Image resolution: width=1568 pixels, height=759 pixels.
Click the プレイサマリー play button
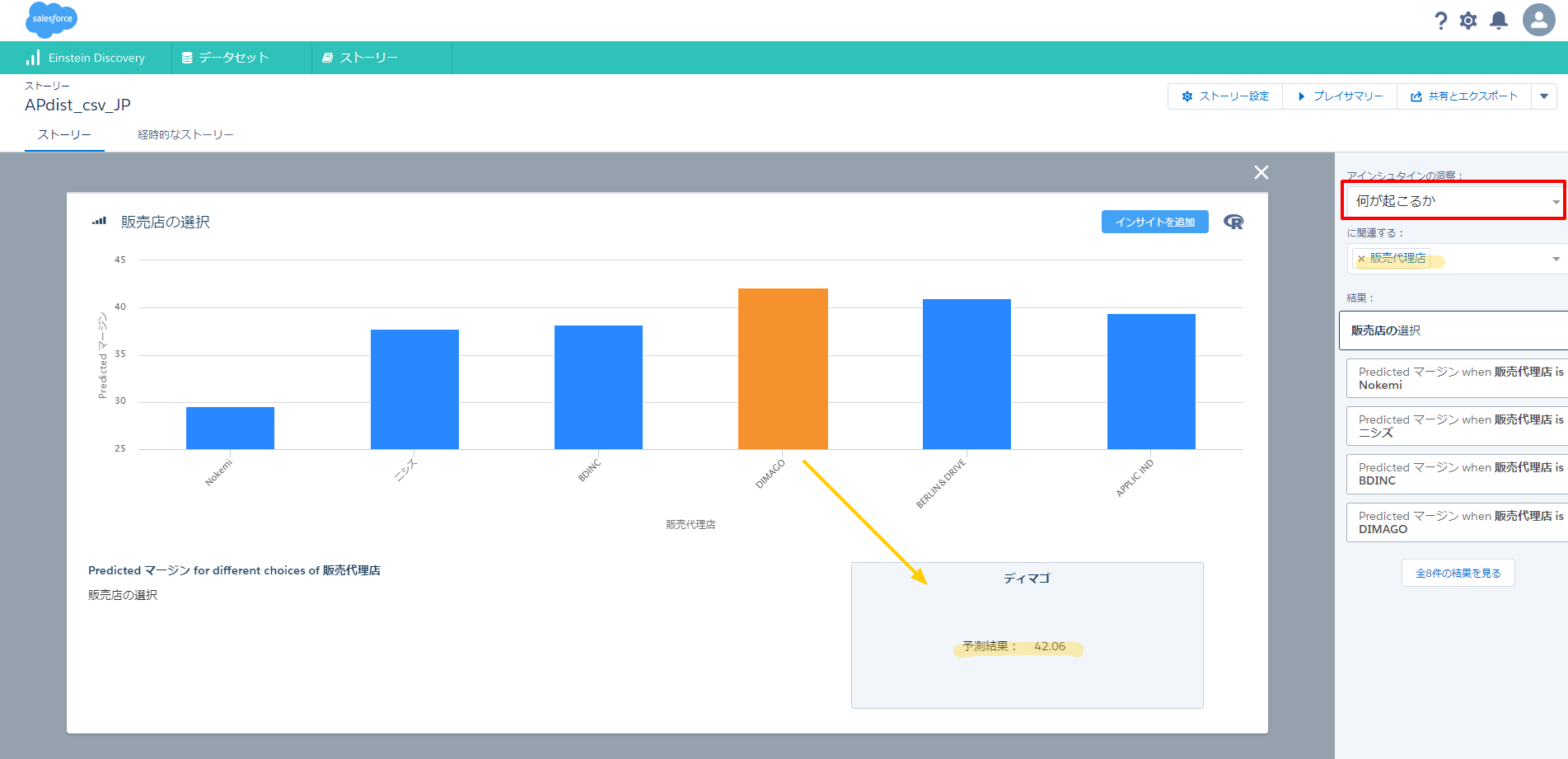point(1340,96)
